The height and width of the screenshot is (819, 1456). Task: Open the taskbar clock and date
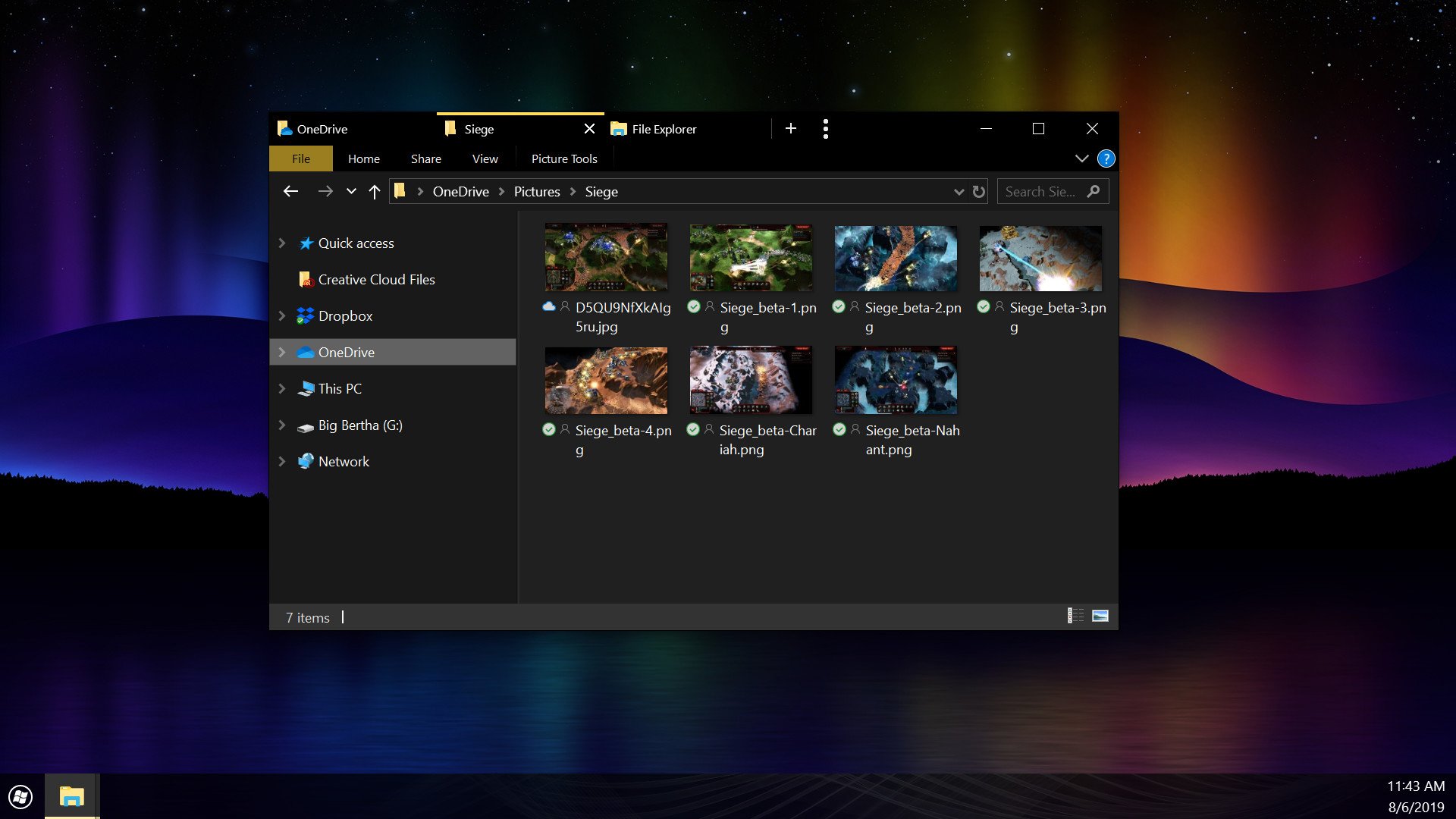tap(1416, 796)
